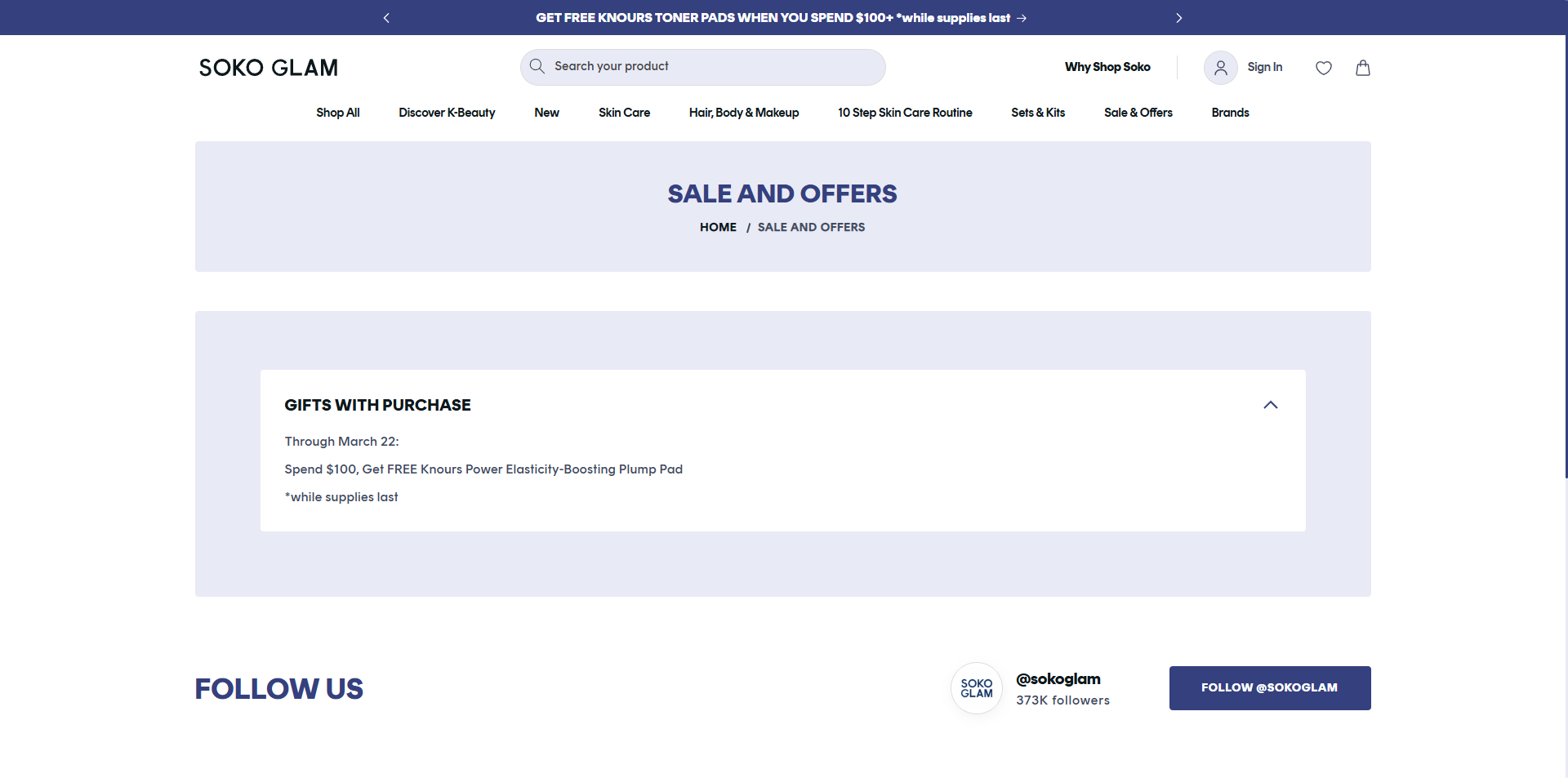Open the Shop All menu
This screenshot has height=778, width=1568.
337,113
